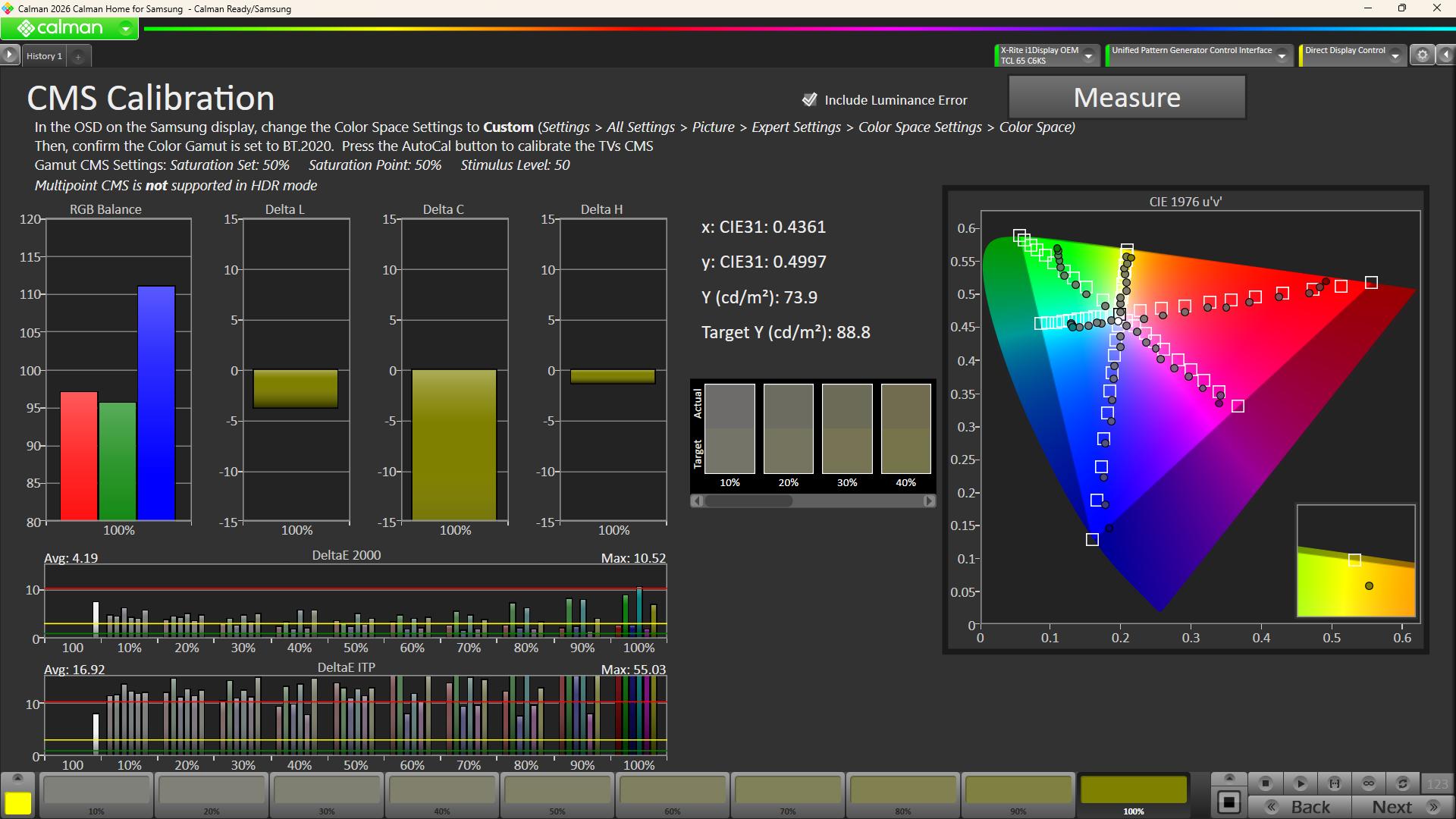The height and width of the screenshot is (819, 1456).
Task: Click the circular refresh arrows icon
Action: point(1403,783)
